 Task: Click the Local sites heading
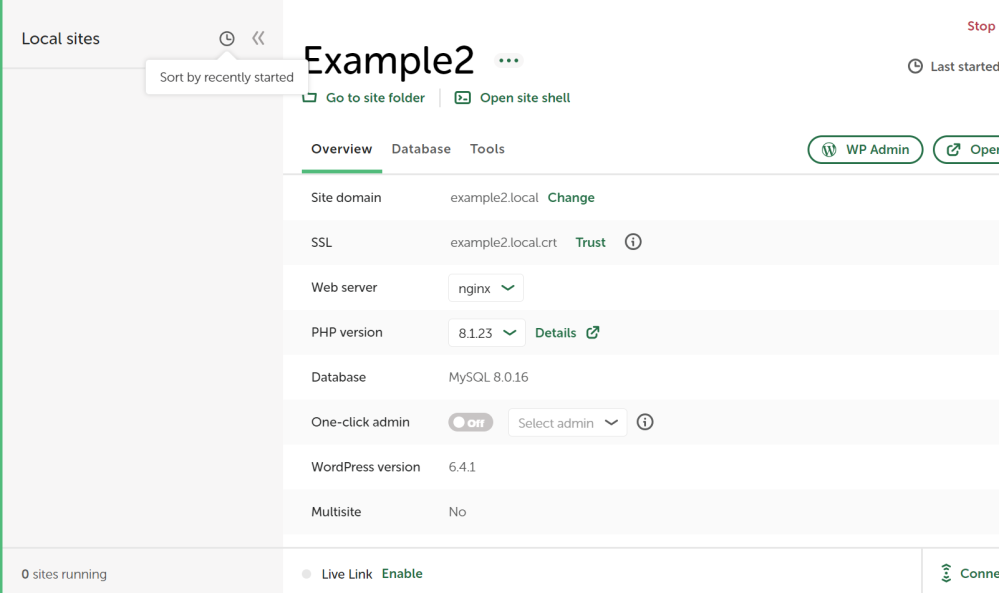[61, 38]
